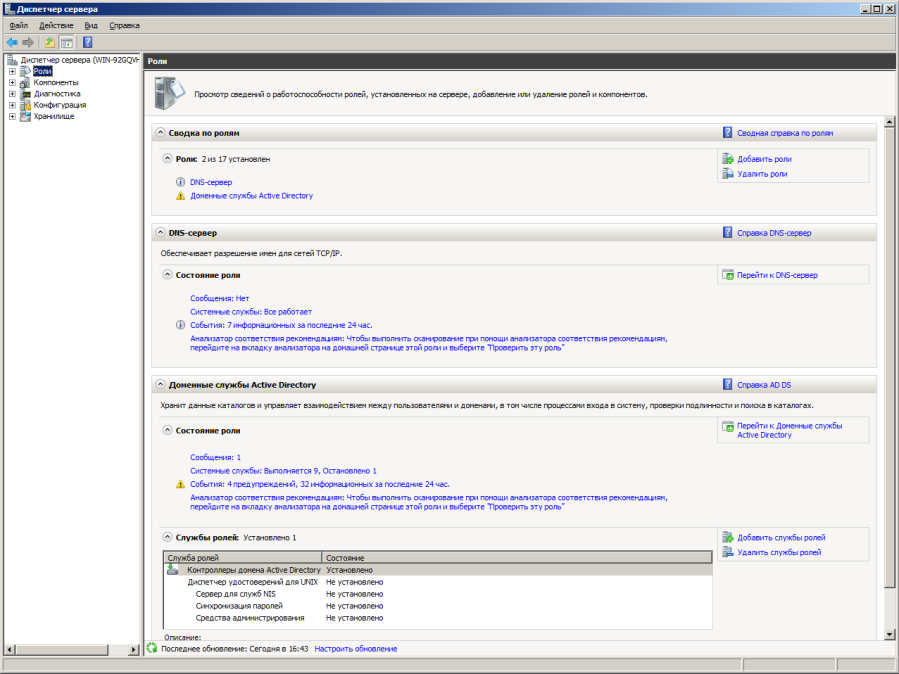Collapse Состояние роли under Active Directory
Viewport: 899px width, 674px height.
pyautogui.click(x=167, y=430)
